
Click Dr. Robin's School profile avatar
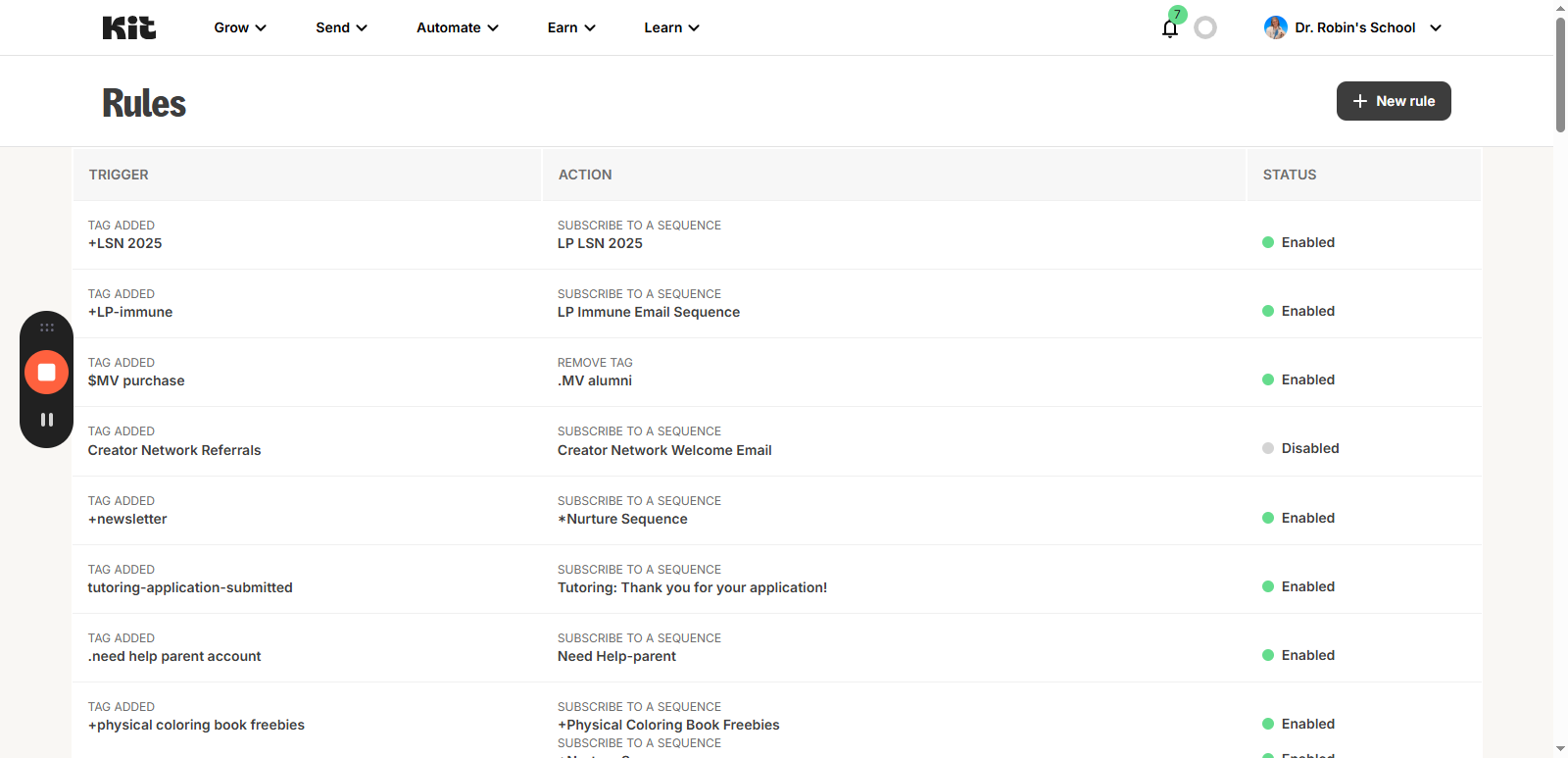(x=1275, y=27)
